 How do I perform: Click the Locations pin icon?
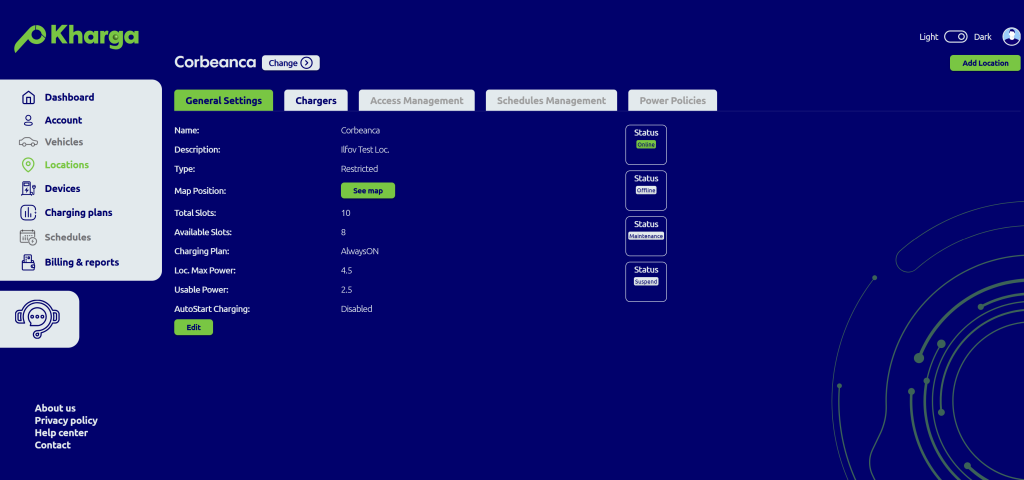click(28, 165)
